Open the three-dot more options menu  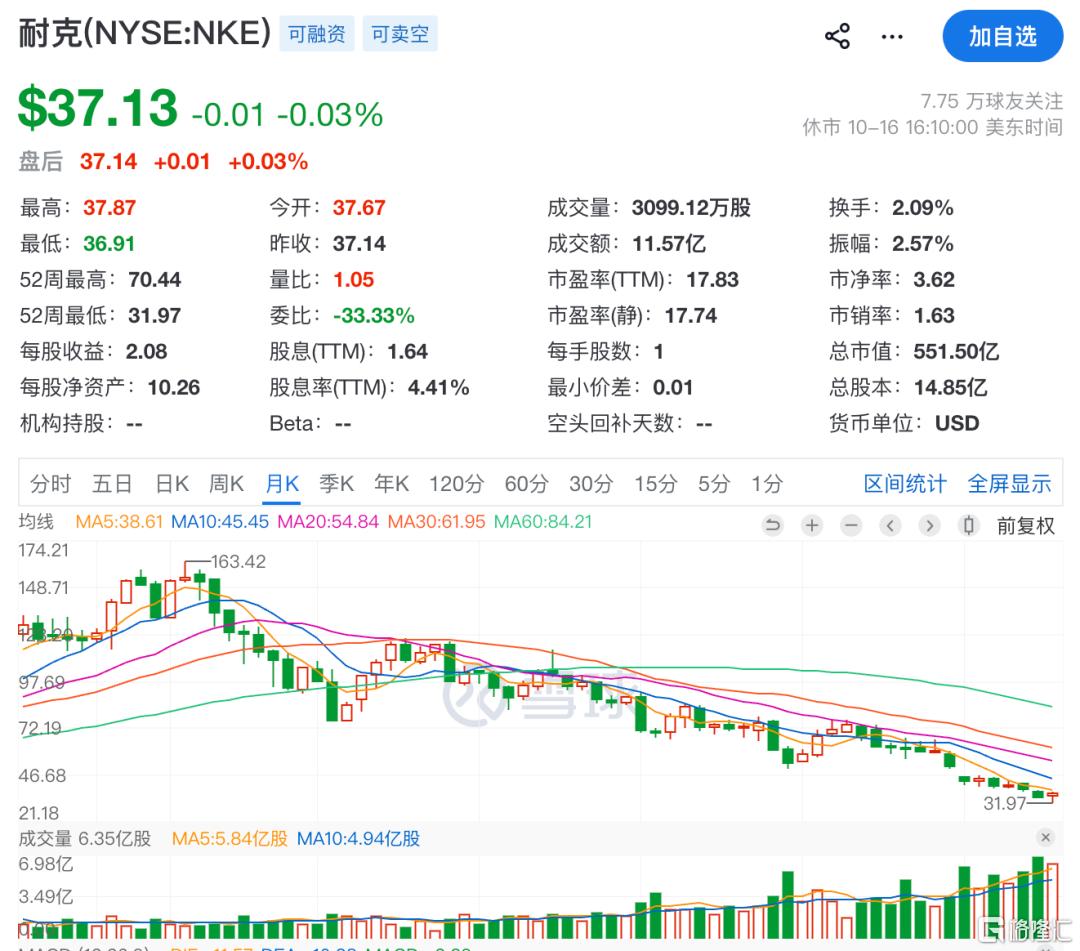(892, 36)
